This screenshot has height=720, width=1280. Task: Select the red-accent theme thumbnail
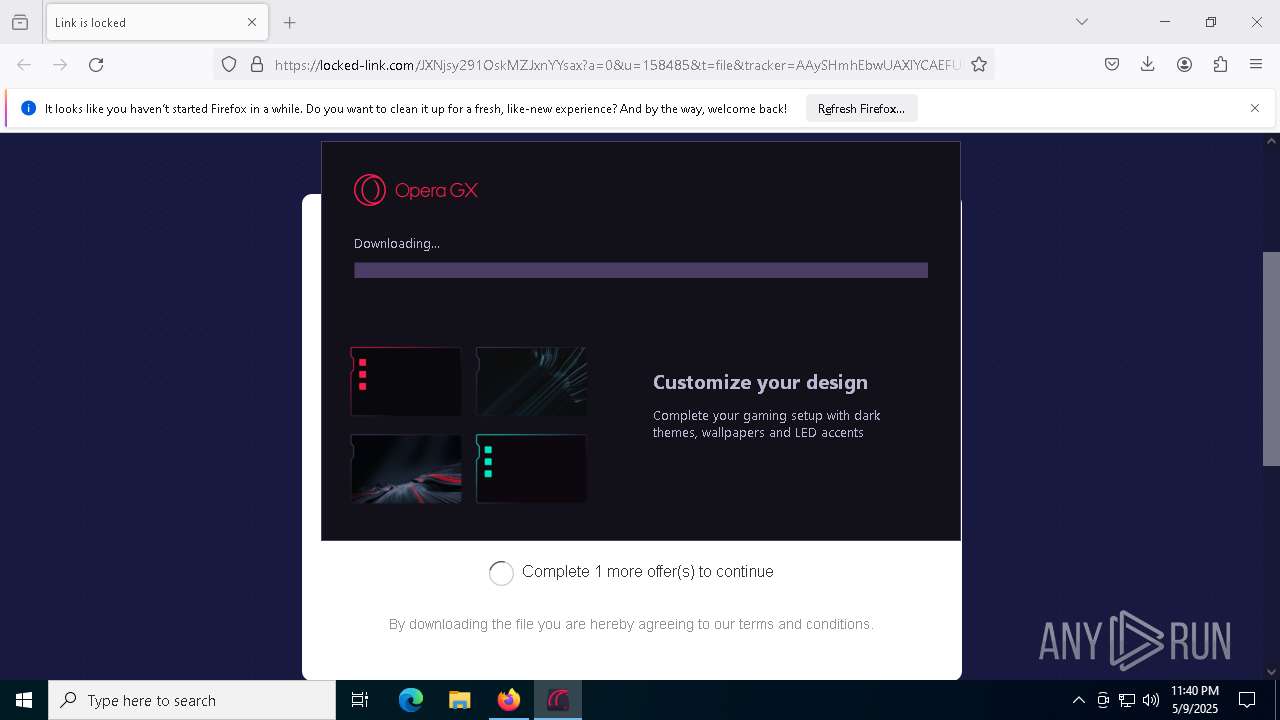406,381
